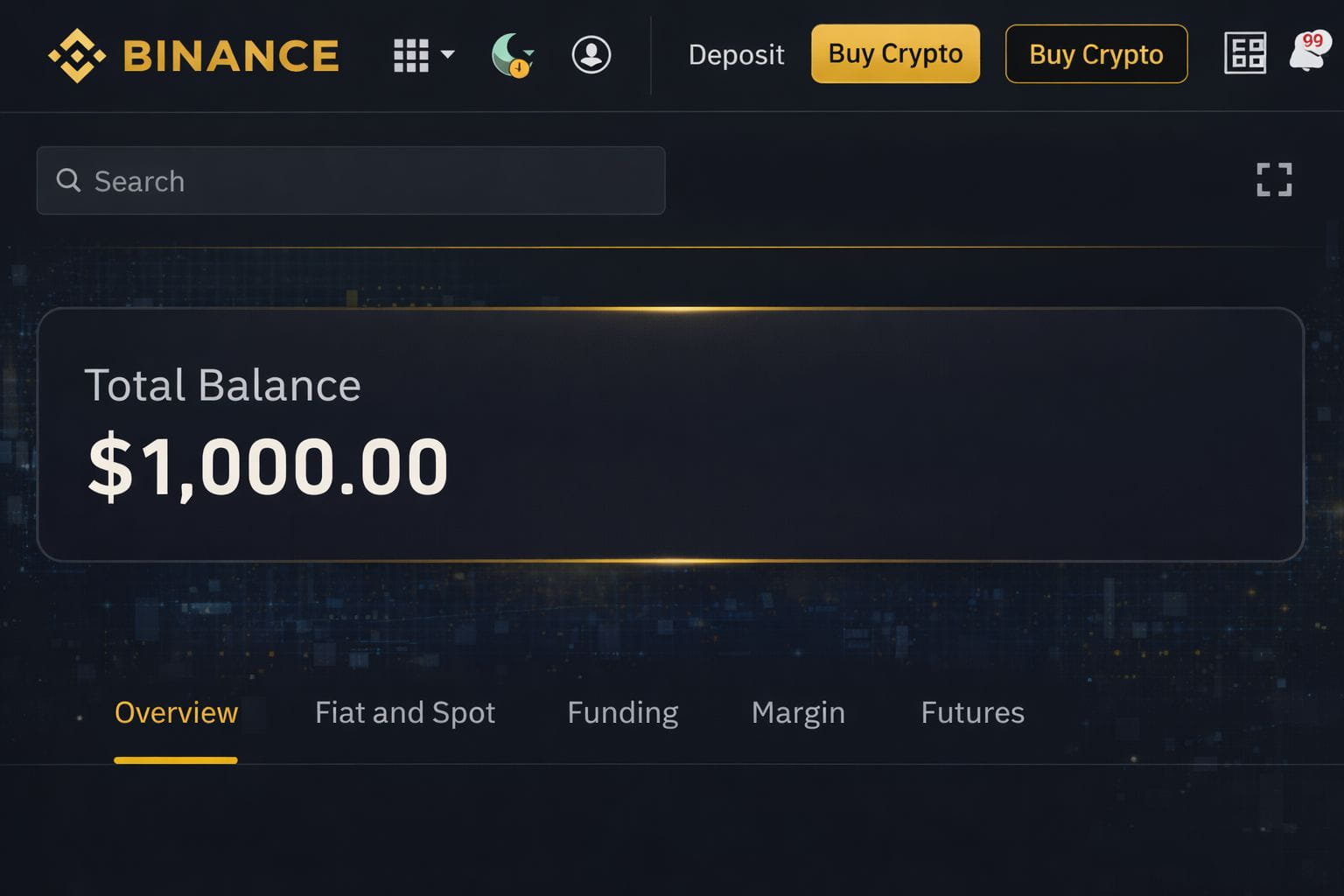Screen dimensions: 1344x896
Task: Go to the Funding tab
Action: (x=622, y=712)
